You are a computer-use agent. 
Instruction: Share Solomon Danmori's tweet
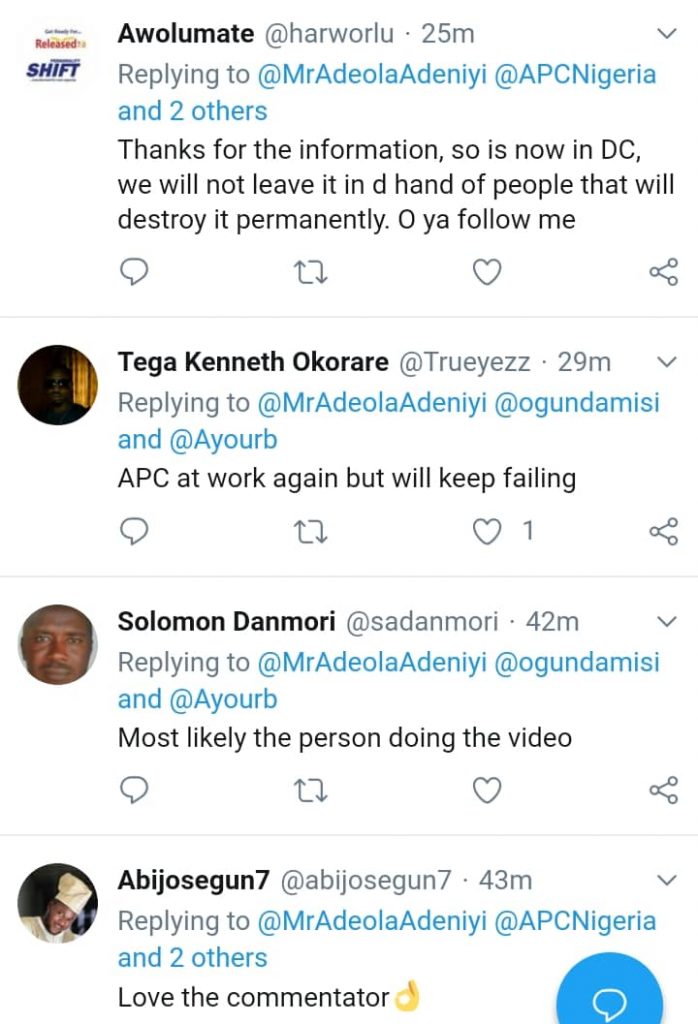(663, 790)
